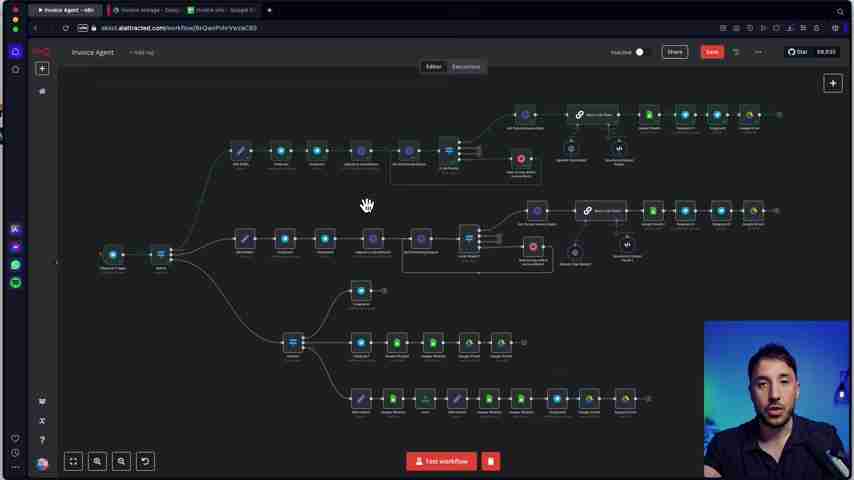
Task: Click the Share button
Action: pos(675,52)
